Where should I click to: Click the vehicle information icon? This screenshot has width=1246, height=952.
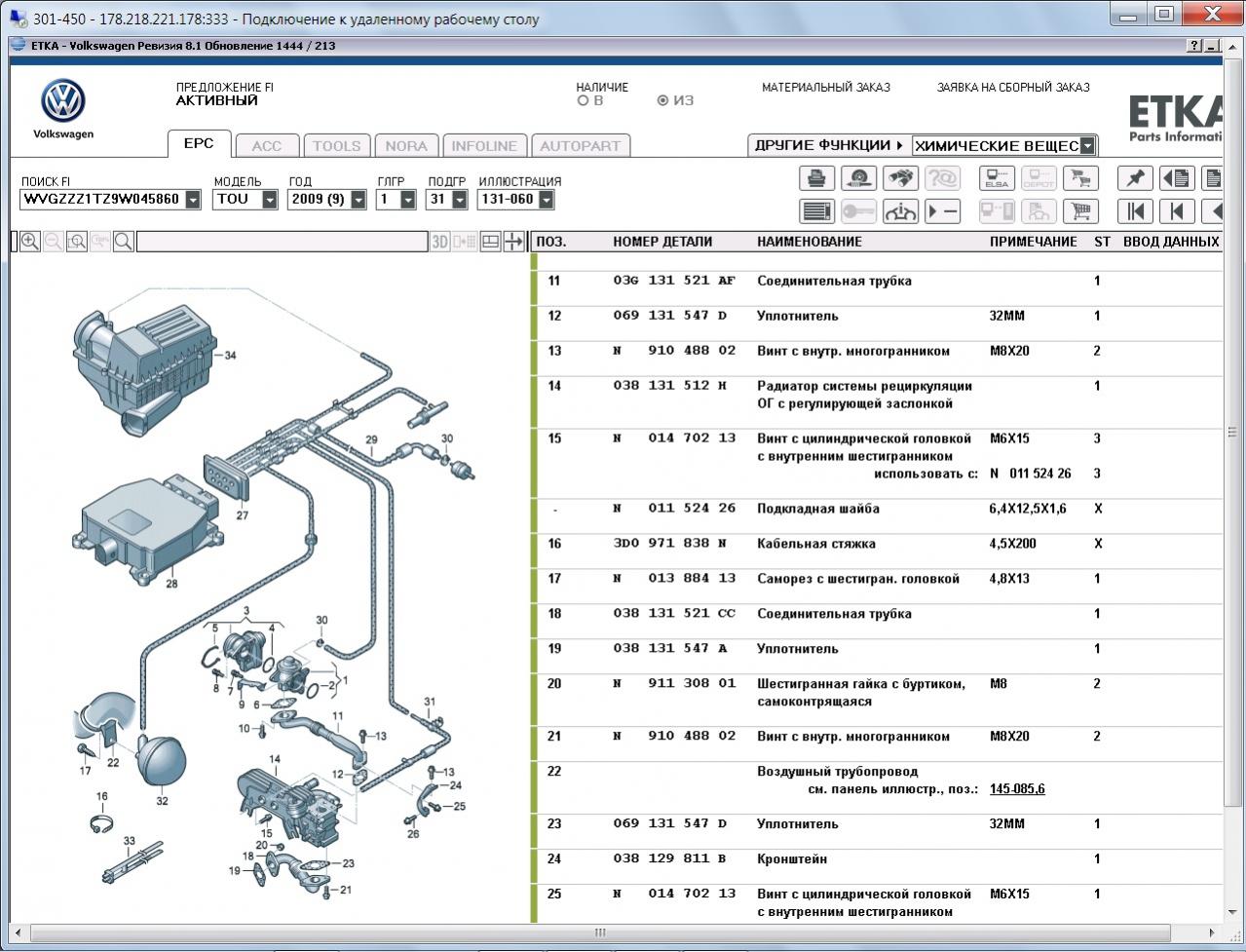coord(900,210)
